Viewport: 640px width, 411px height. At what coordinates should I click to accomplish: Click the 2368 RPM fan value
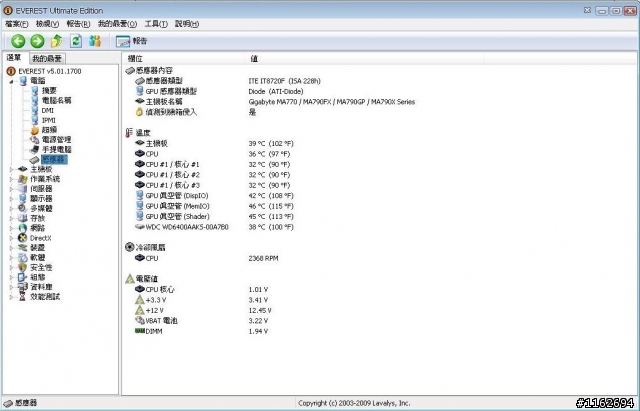(263, 258)
